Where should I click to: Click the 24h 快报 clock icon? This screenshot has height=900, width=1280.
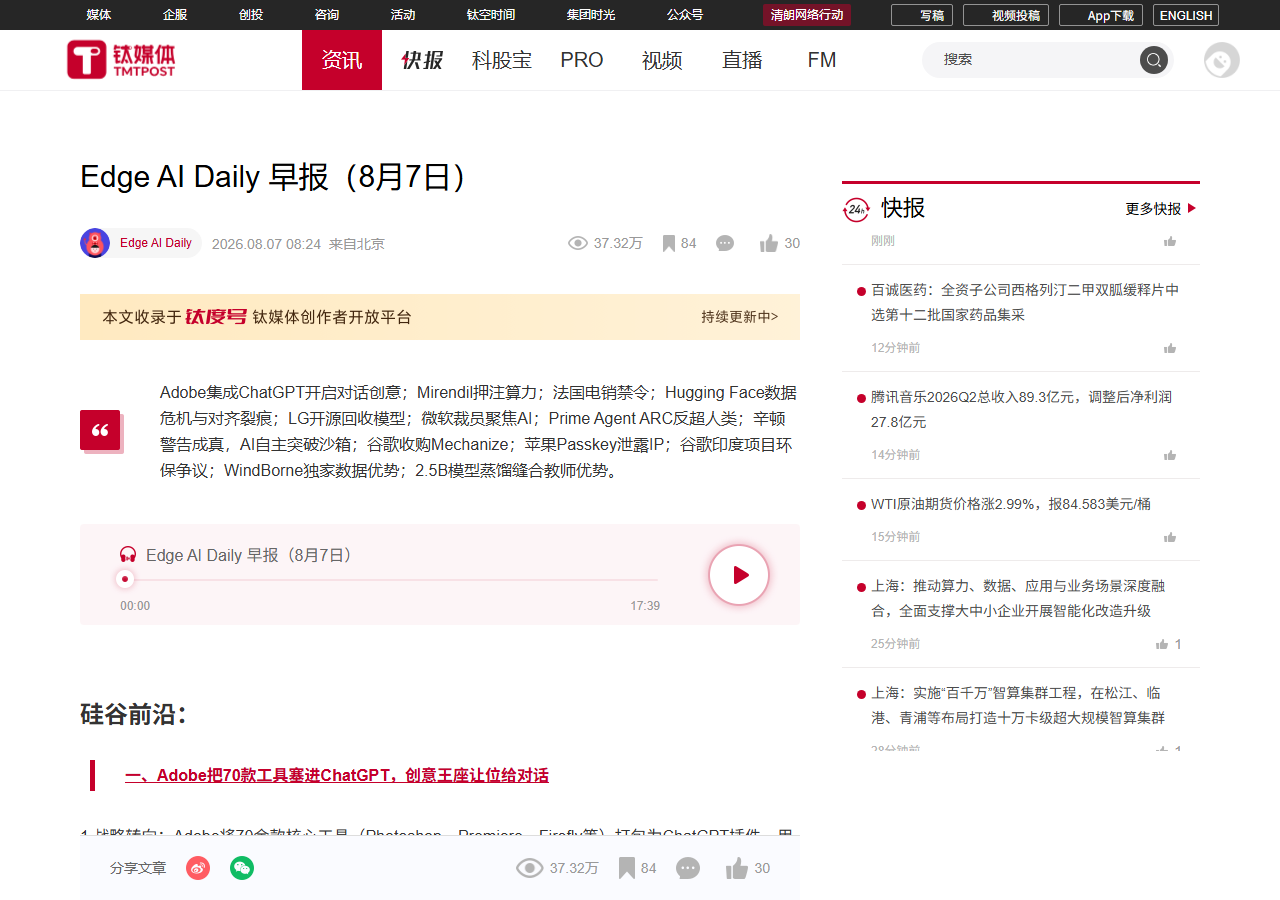(857, 209)
